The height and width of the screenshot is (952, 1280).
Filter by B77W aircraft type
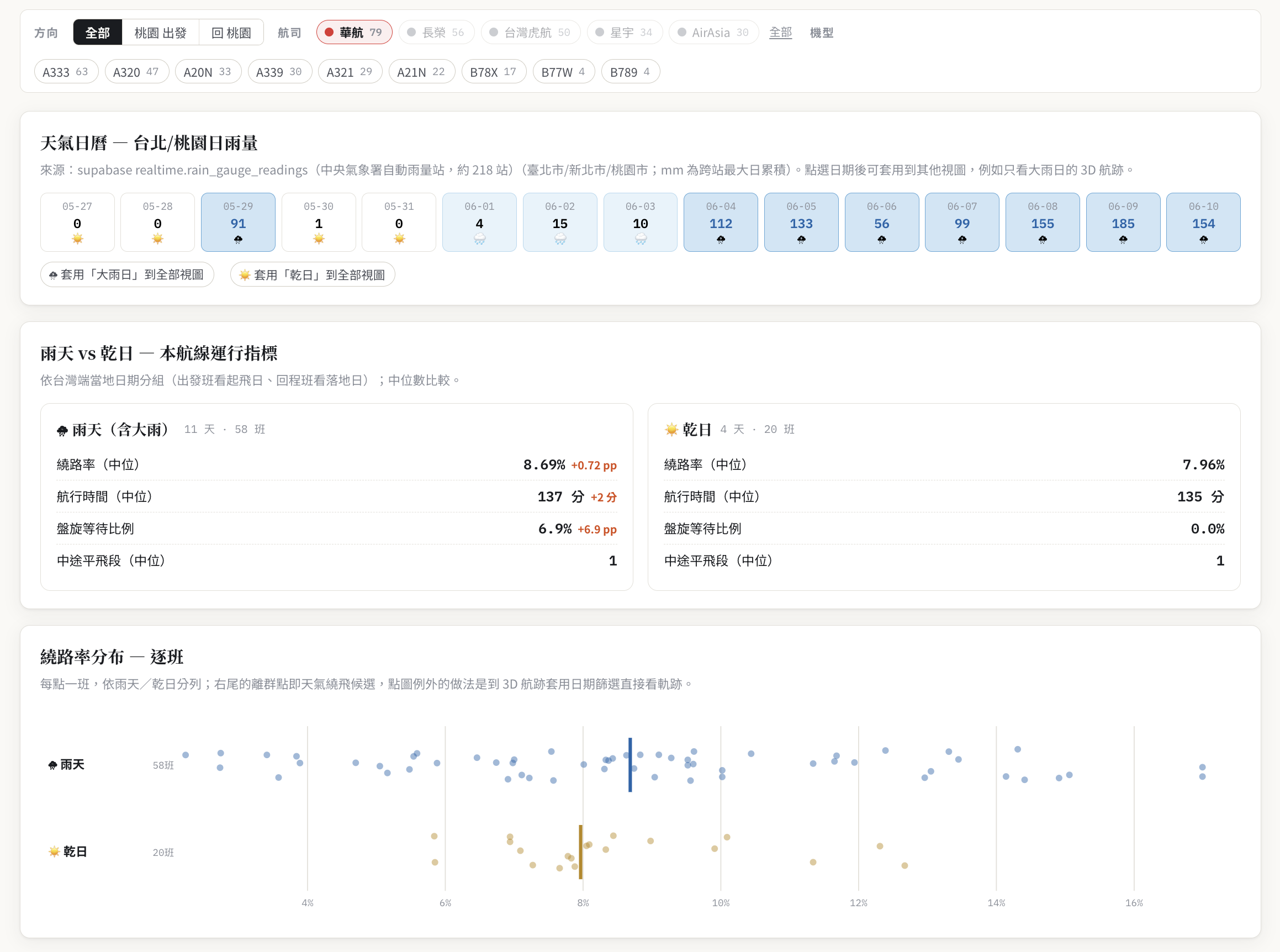click(563, 72)
